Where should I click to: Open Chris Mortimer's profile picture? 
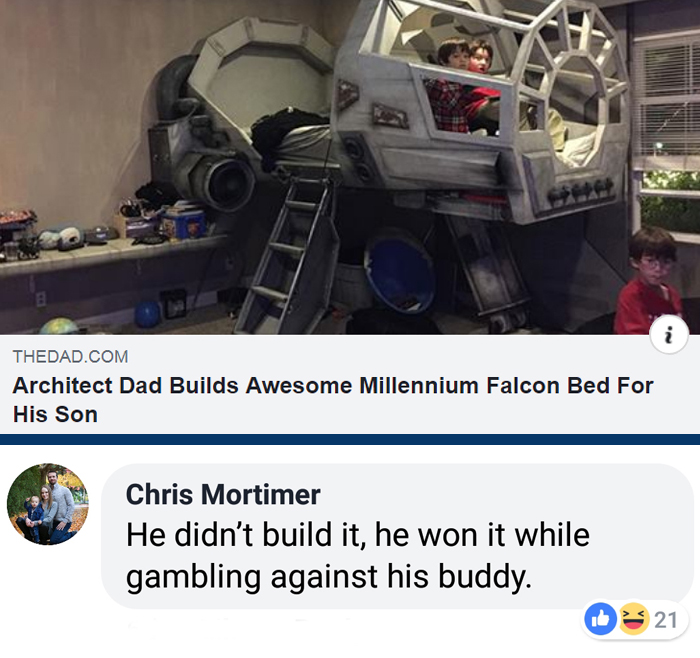click(48, 504)
